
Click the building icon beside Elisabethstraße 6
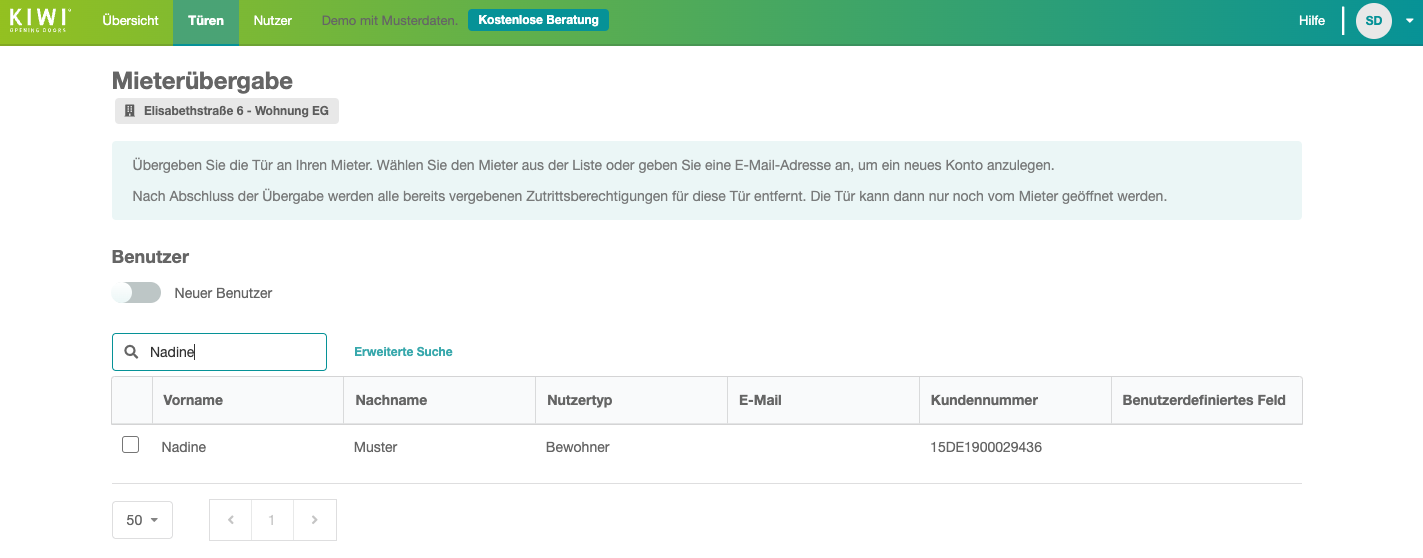(129, 111)
